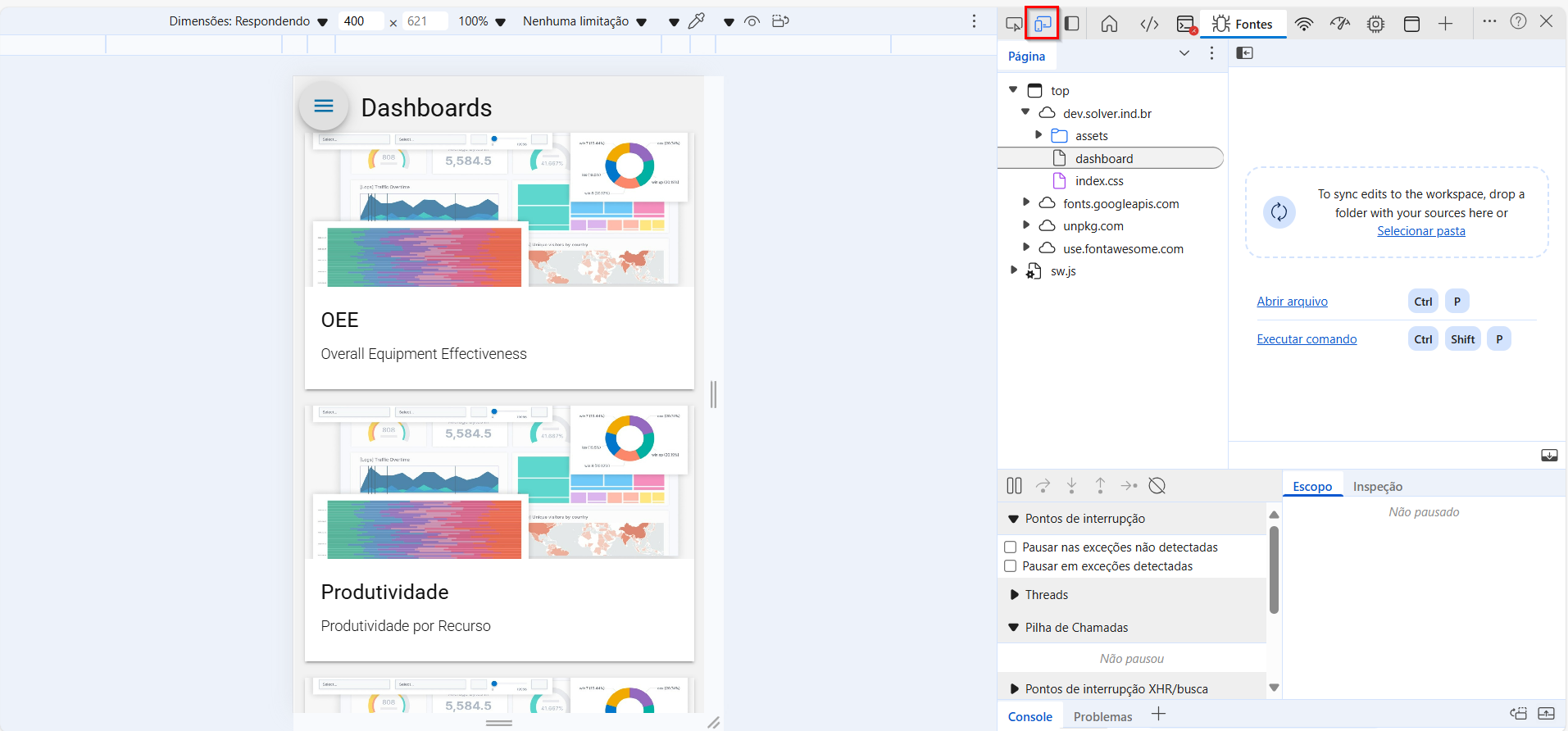Screen dimensions: 1568x731
Task: Click the Produtividade card title
Action: (384, 592)
